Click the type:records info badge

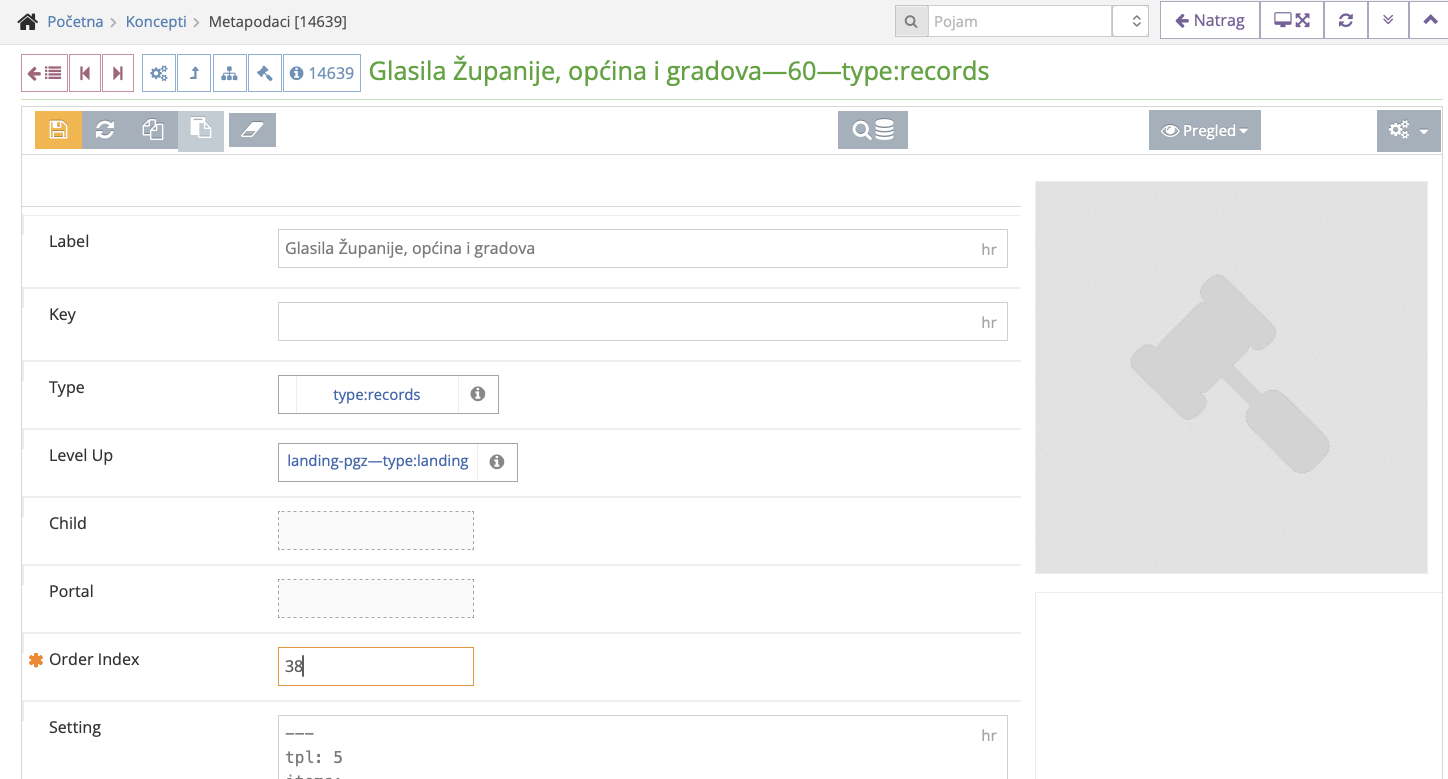[x=477, y=394]
